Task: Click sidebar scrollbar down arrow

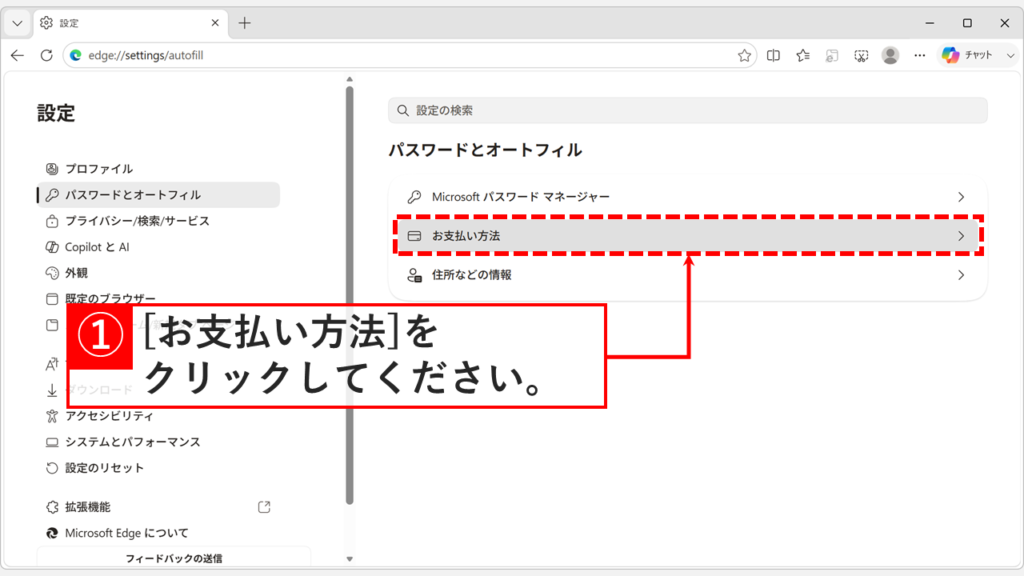Action: [349, 559]
